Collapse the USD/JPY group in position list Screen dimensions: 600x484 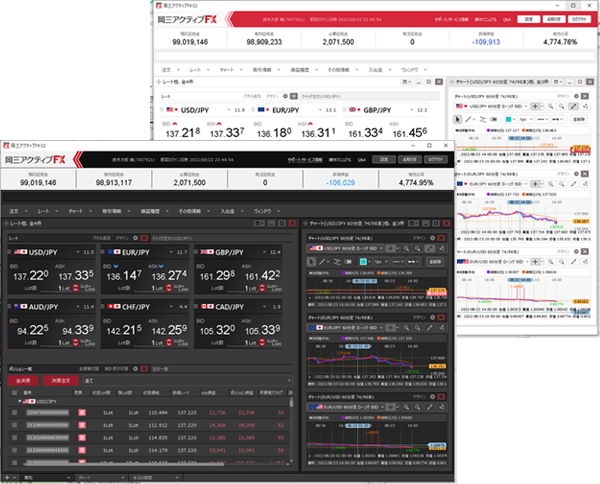click(x=20, y=401)
